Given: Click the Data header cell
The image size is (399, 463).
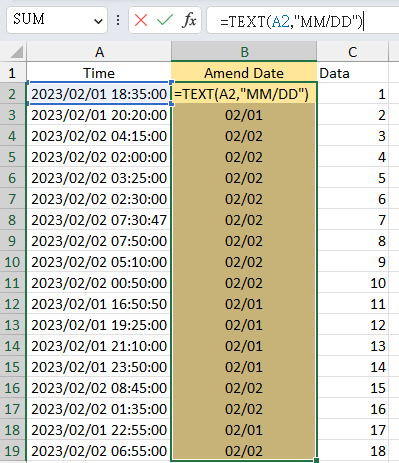Looking at the screenshot, I should click(x=353, y=73).
